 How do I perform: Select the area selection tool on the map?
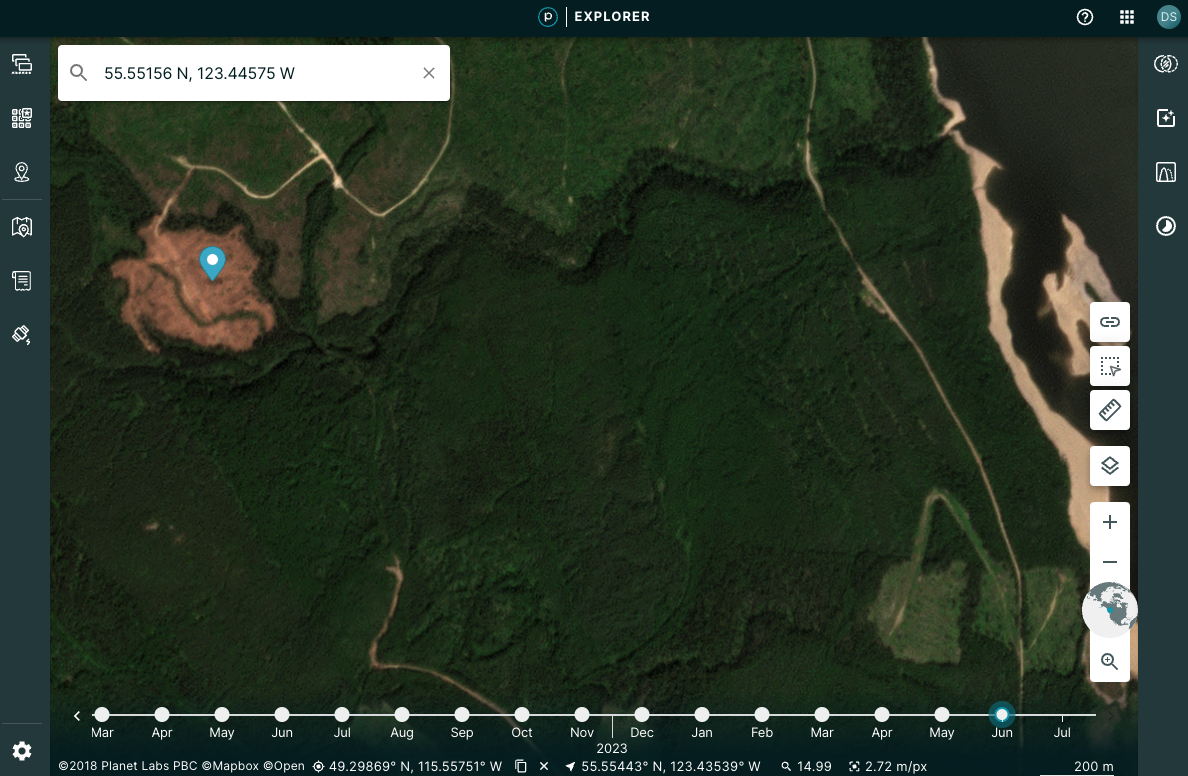(x=1110, y=366)
